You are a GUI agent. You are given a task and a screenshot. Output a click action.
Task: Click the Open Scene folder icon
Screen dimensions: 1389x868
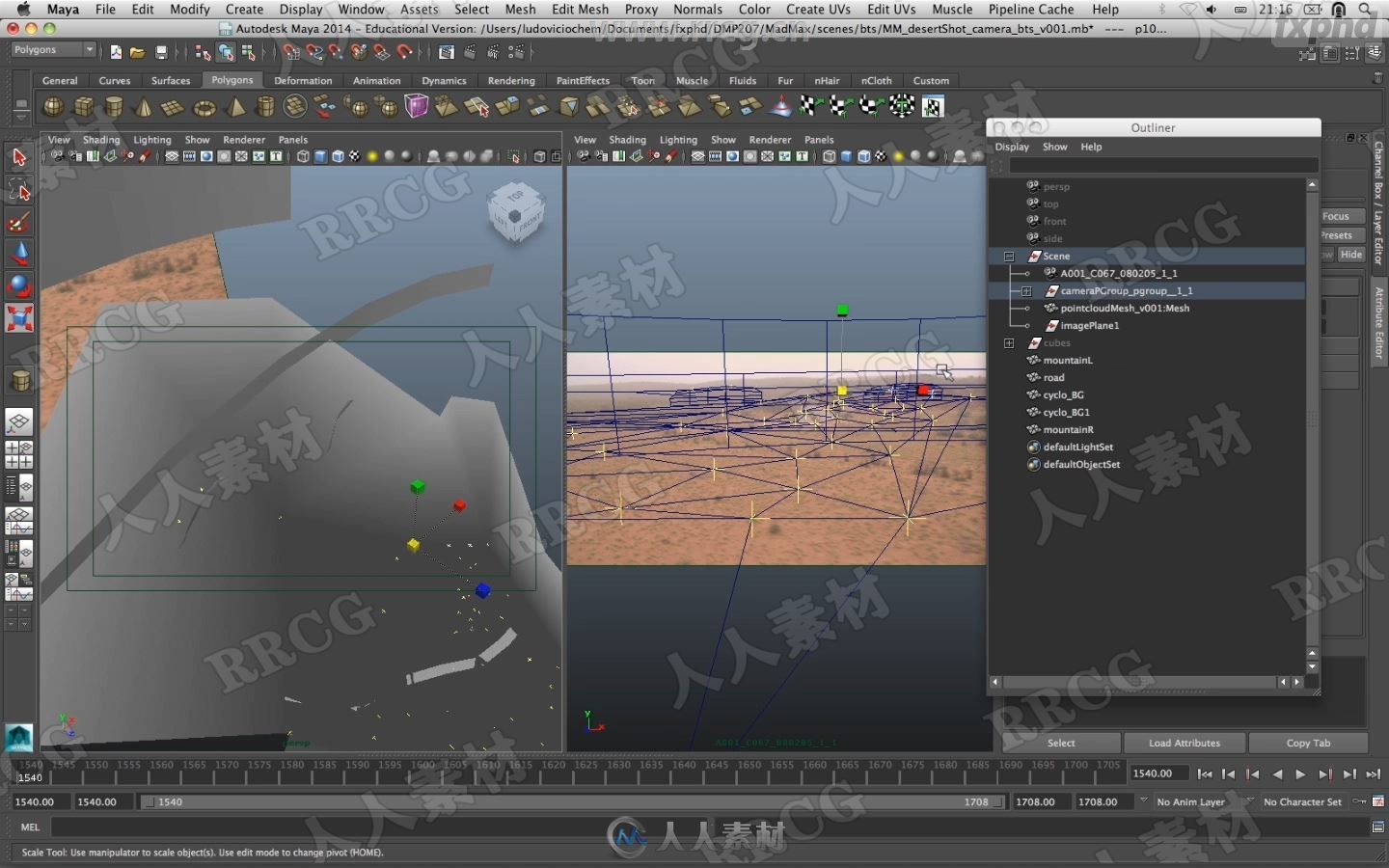pyautogui.click(x=138, y=52)
